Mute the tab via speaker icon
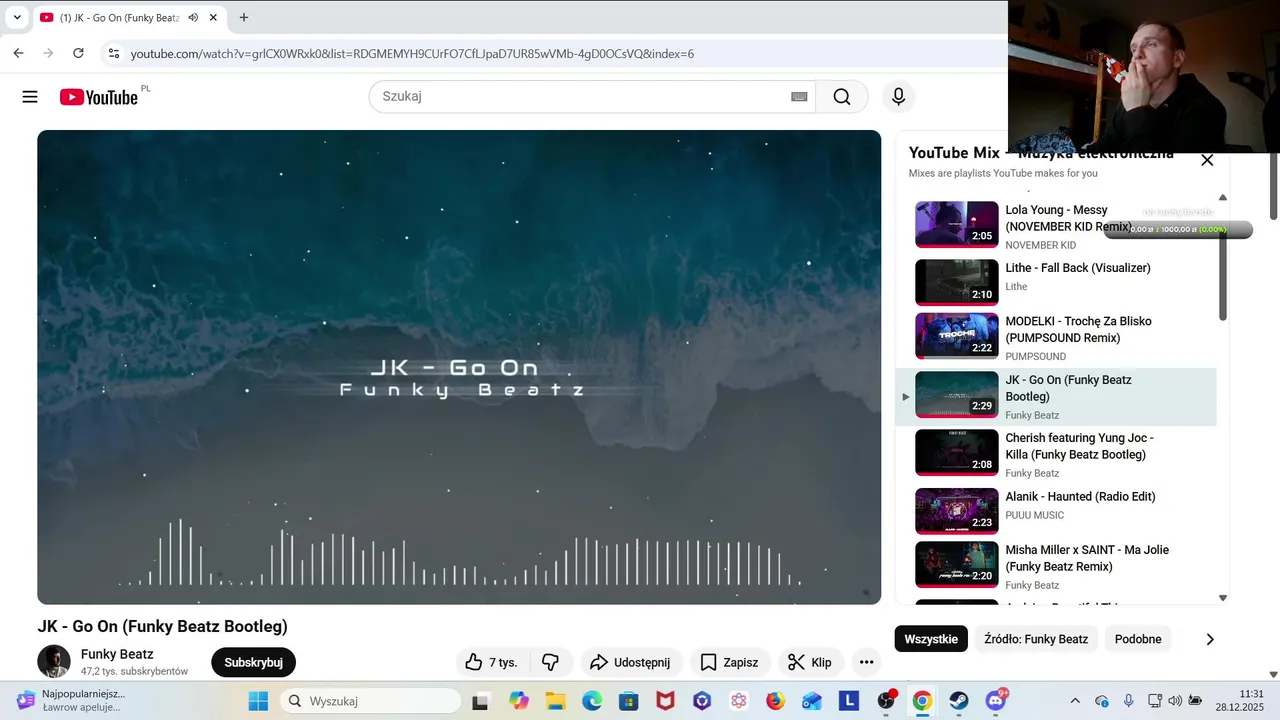The height and width of the screenshot is (720, 1280). pyautogui.click(x=193, y=17)
